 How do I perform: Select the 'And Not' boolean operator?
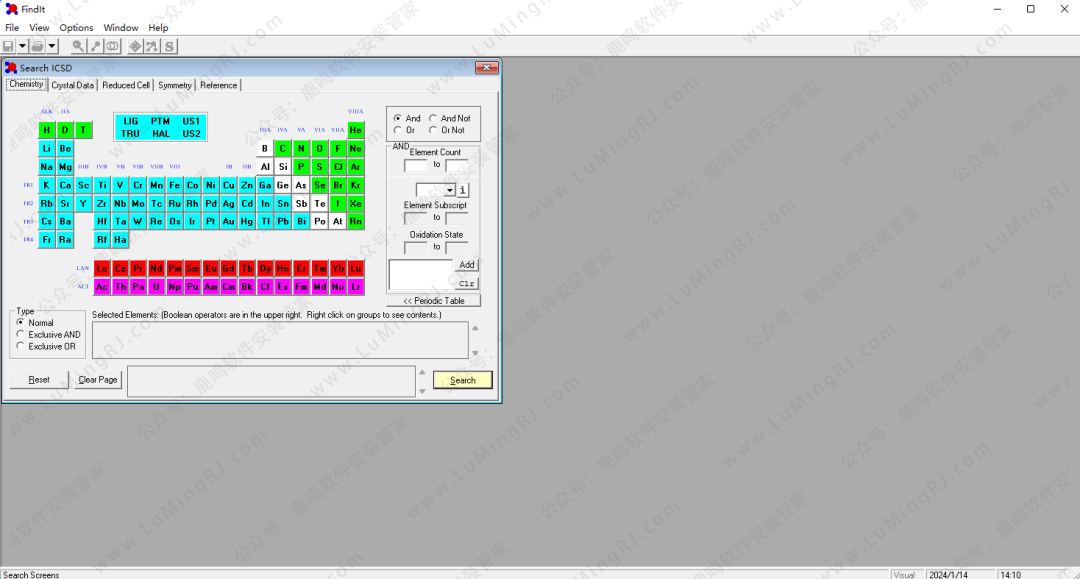pos(434,118)
